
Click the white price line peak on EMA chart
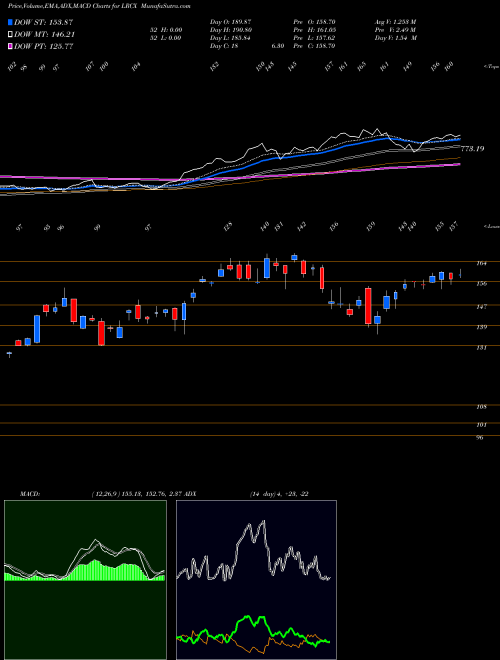coord(378,129)
